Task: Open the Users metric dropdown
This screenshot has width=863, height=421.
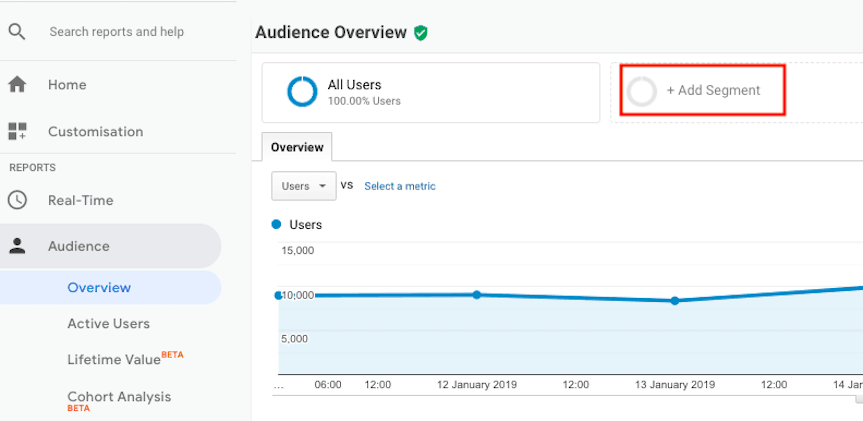Action: pos(303,186)
